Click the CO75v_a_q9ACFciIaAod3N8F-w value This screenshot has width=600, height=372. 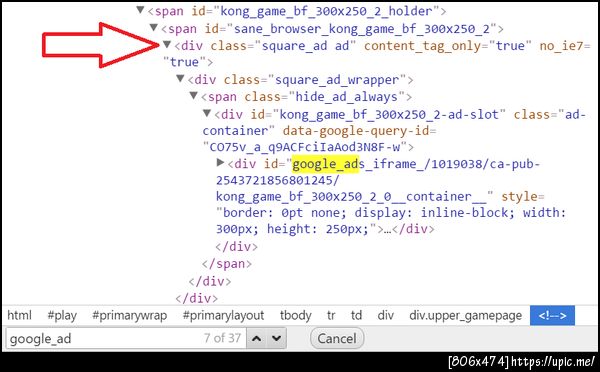click(305, 147)
